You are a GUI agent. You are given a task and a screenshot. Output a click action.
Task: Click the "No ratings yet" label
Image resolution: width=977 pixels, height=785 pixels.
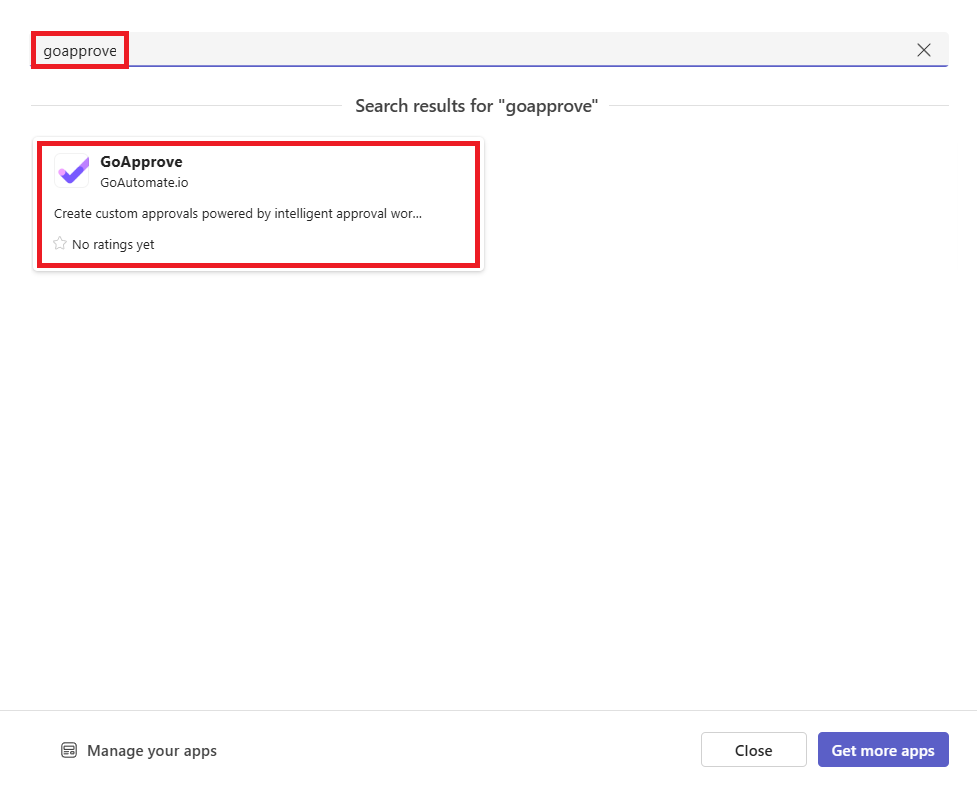point(113,244)
